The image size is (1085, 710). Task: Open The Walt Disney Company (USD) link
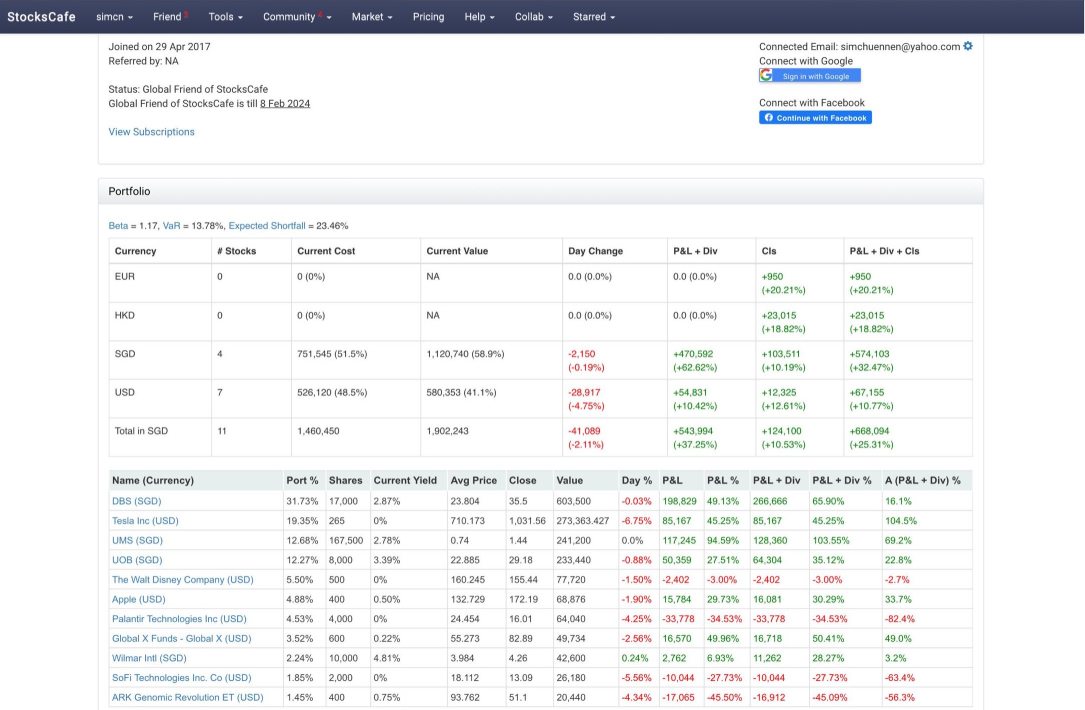pyautogui.click(x=183, y=580)
